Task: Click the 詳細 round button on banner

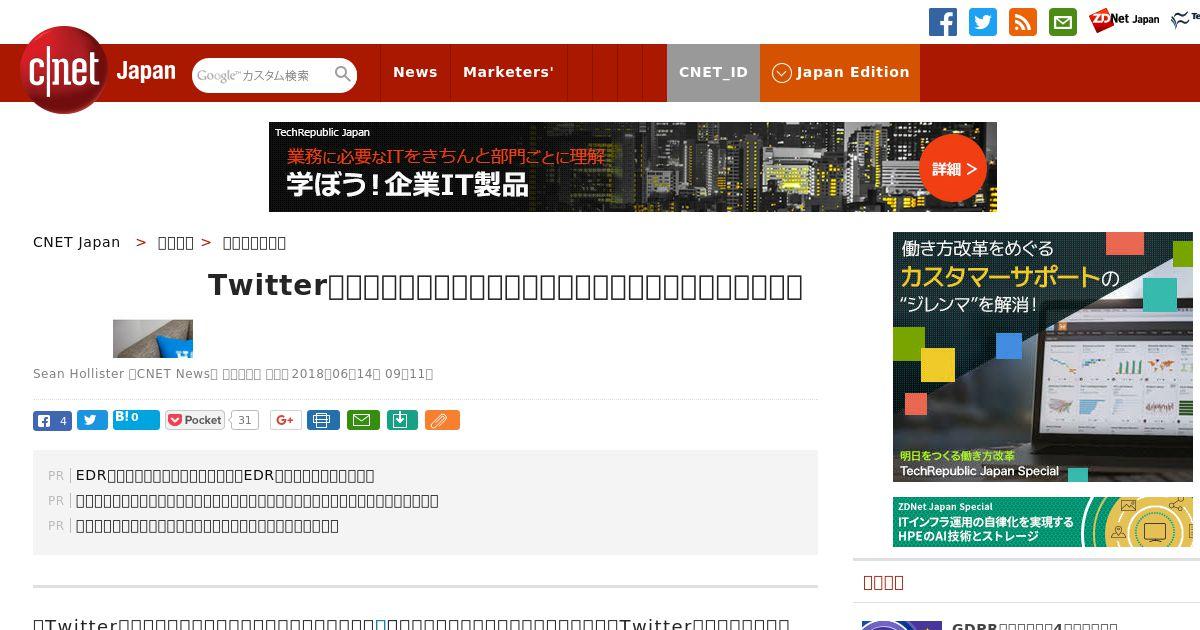Action: (953, 168)
